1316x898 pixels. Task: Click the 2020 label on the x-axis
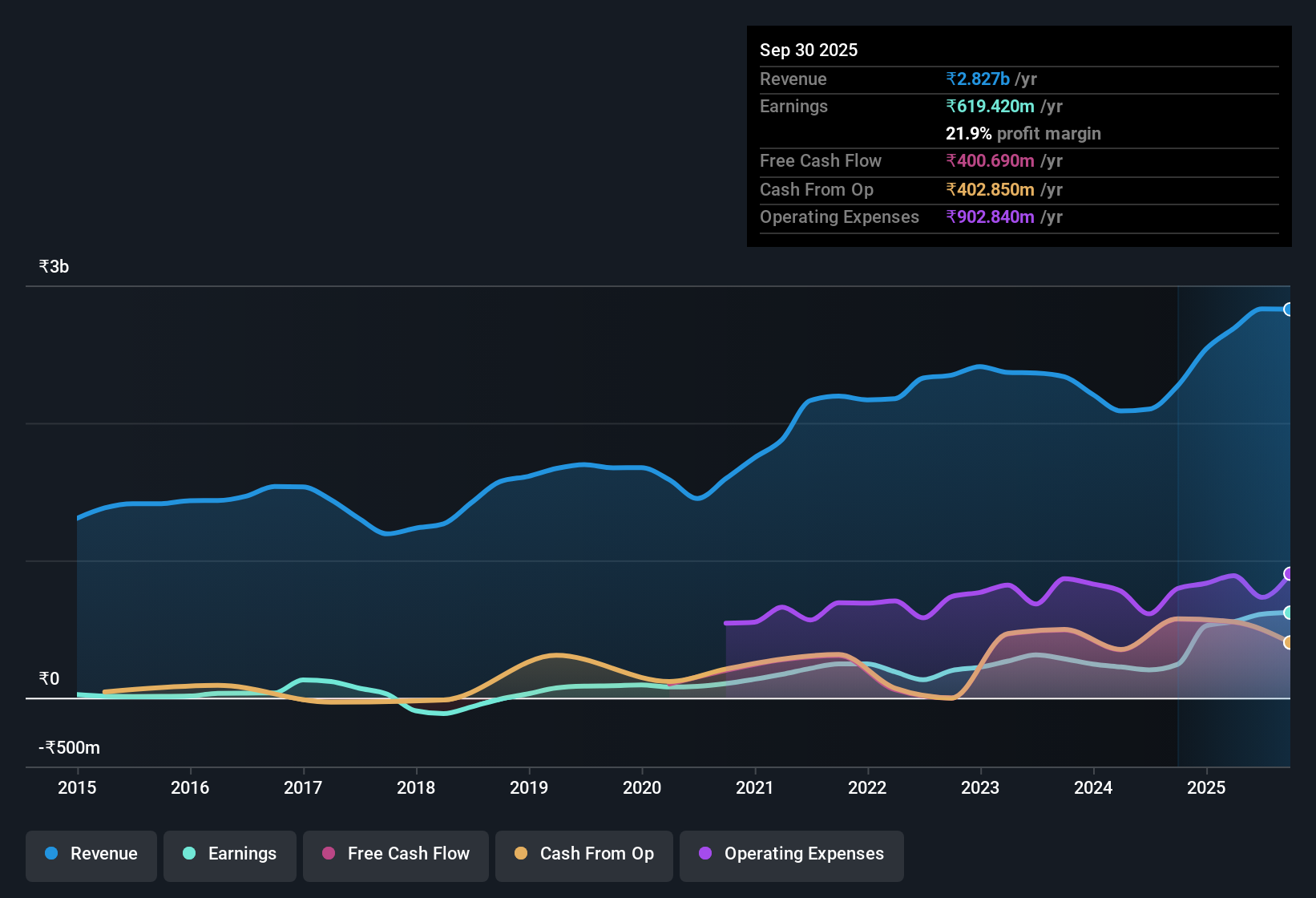(641, 788)
